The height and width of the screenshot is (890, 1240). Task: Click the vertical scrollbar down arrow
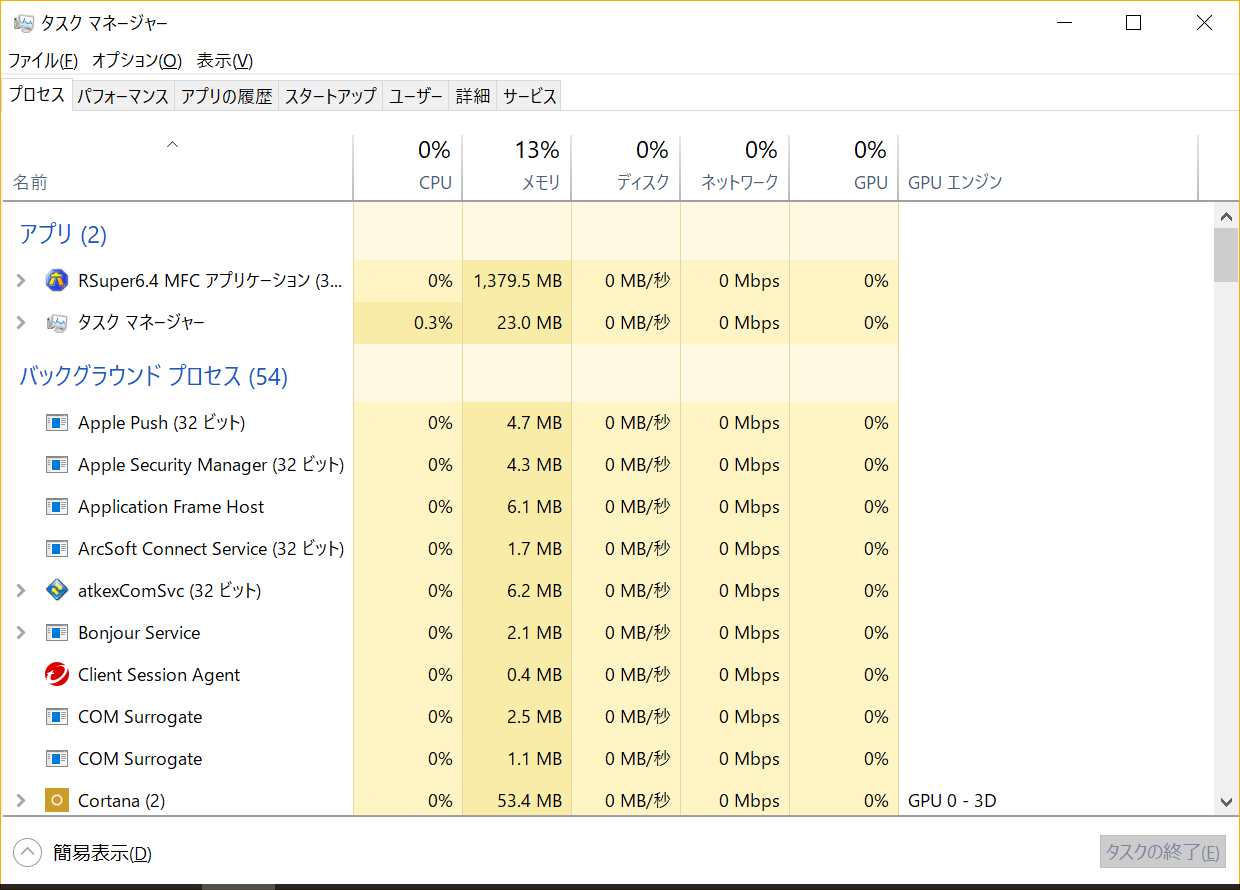pyautogui.click(x=1226, y=801)
